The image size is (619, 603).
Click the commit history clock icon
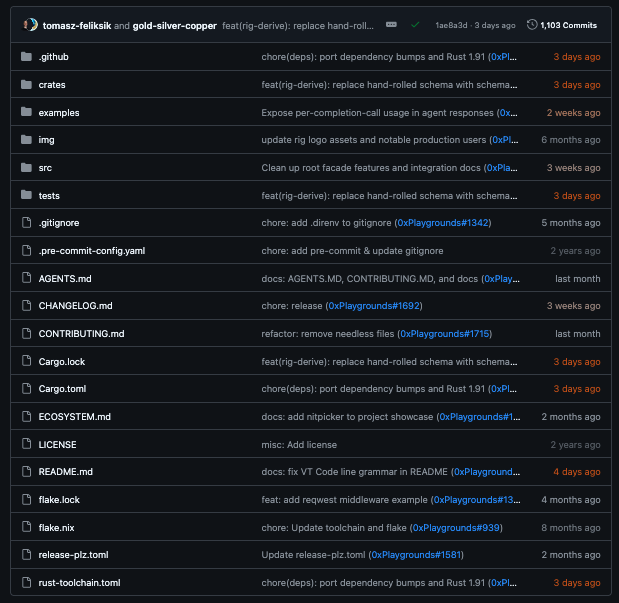(532, 25)
